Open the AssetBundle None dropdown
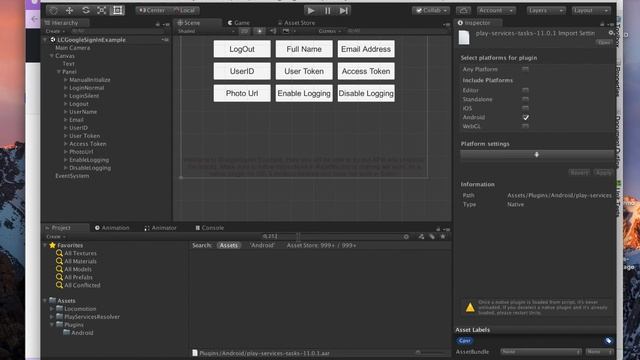This screenshot has height=360, width=640. 541,351
